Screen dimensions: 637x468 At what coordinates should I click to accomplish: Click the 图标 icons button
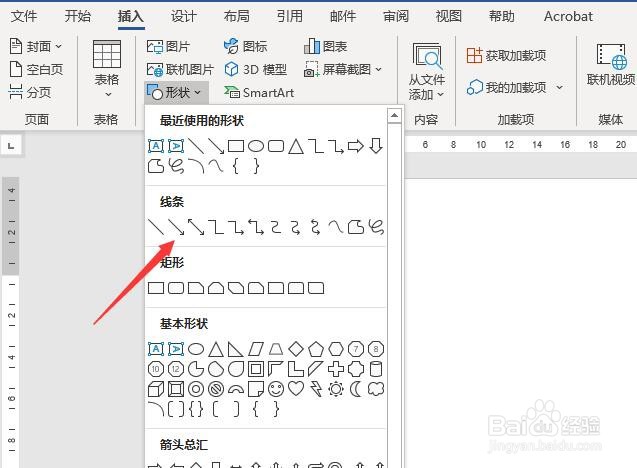pos(245,46)
